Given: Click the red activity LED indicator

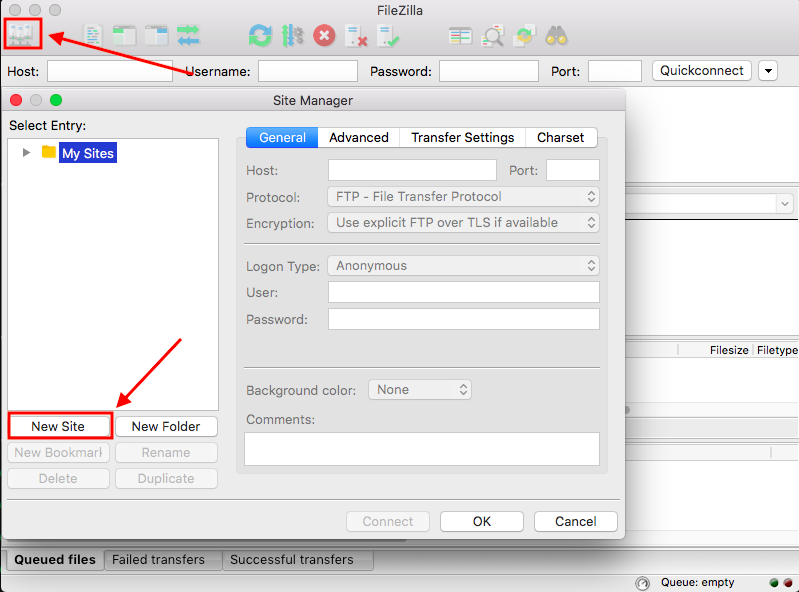Looking at the screenshot, I should [788, 583].
